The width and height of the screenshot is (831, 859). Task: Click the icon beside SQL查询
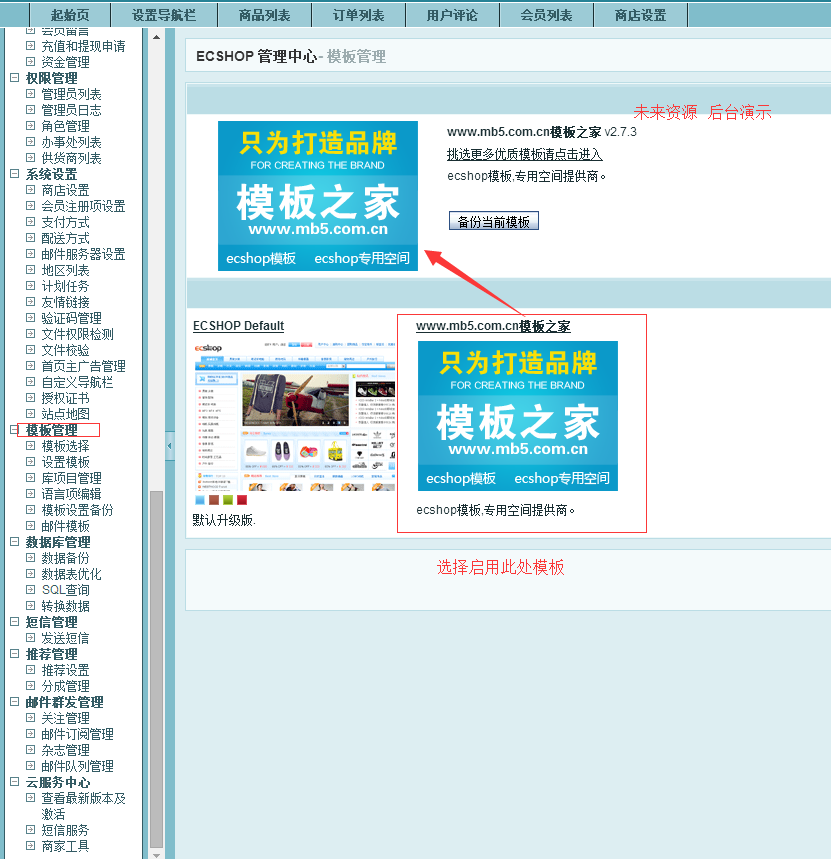tap(31, 589)
